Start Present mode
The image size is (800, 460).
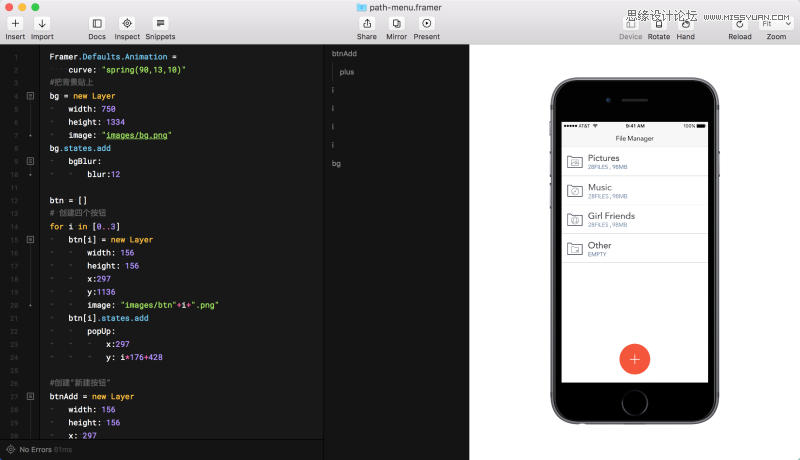coord(427,23)
